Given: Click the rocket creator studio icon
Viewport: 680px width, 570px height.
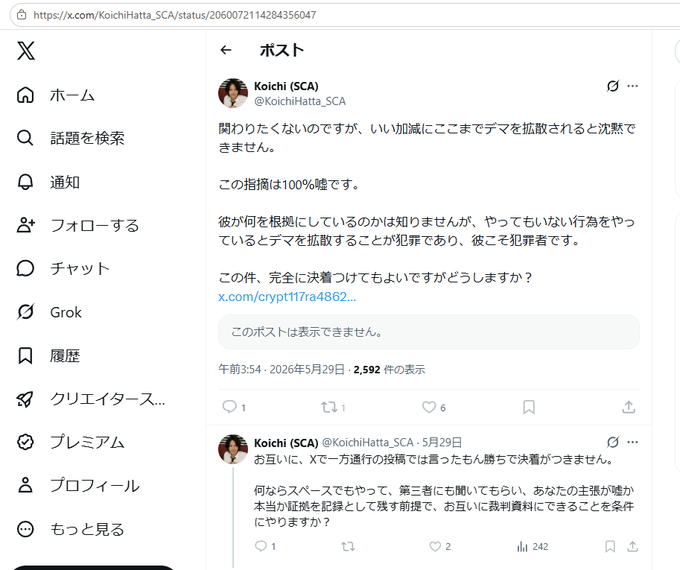Looking at the screenshot, I should 25,399.
